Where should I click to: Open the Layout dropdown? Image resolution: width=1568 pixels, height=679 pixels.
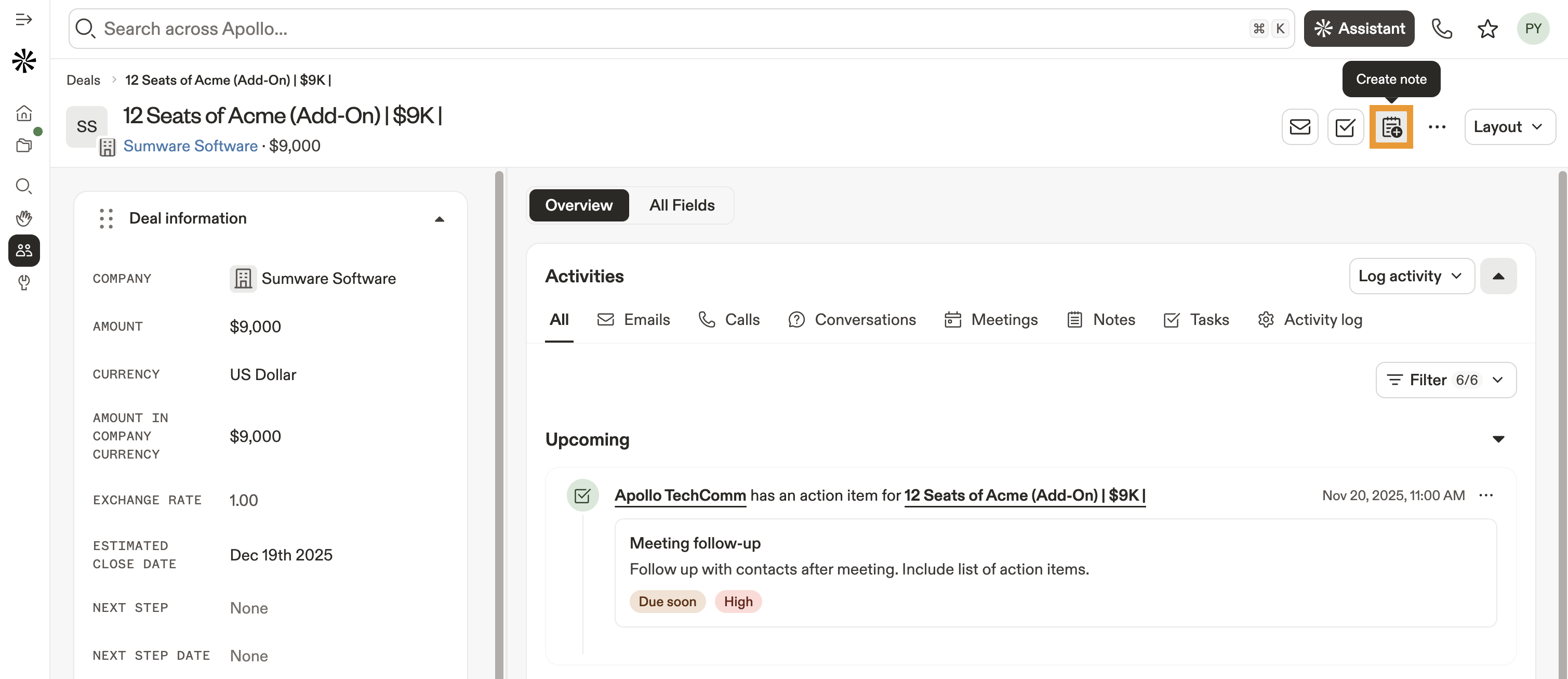[1509, 127]
